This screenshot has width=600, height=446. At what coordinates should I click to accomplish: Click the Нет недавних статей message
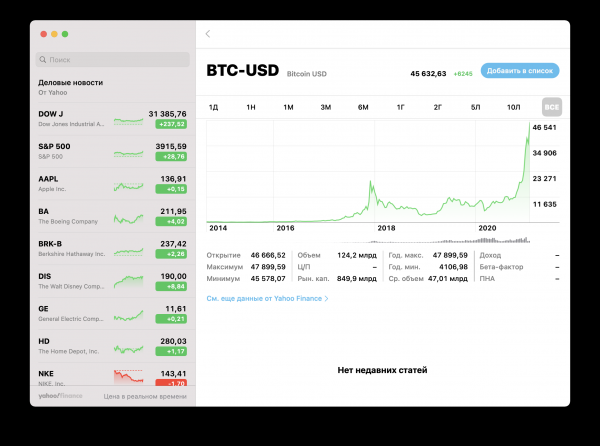(382, 370)
